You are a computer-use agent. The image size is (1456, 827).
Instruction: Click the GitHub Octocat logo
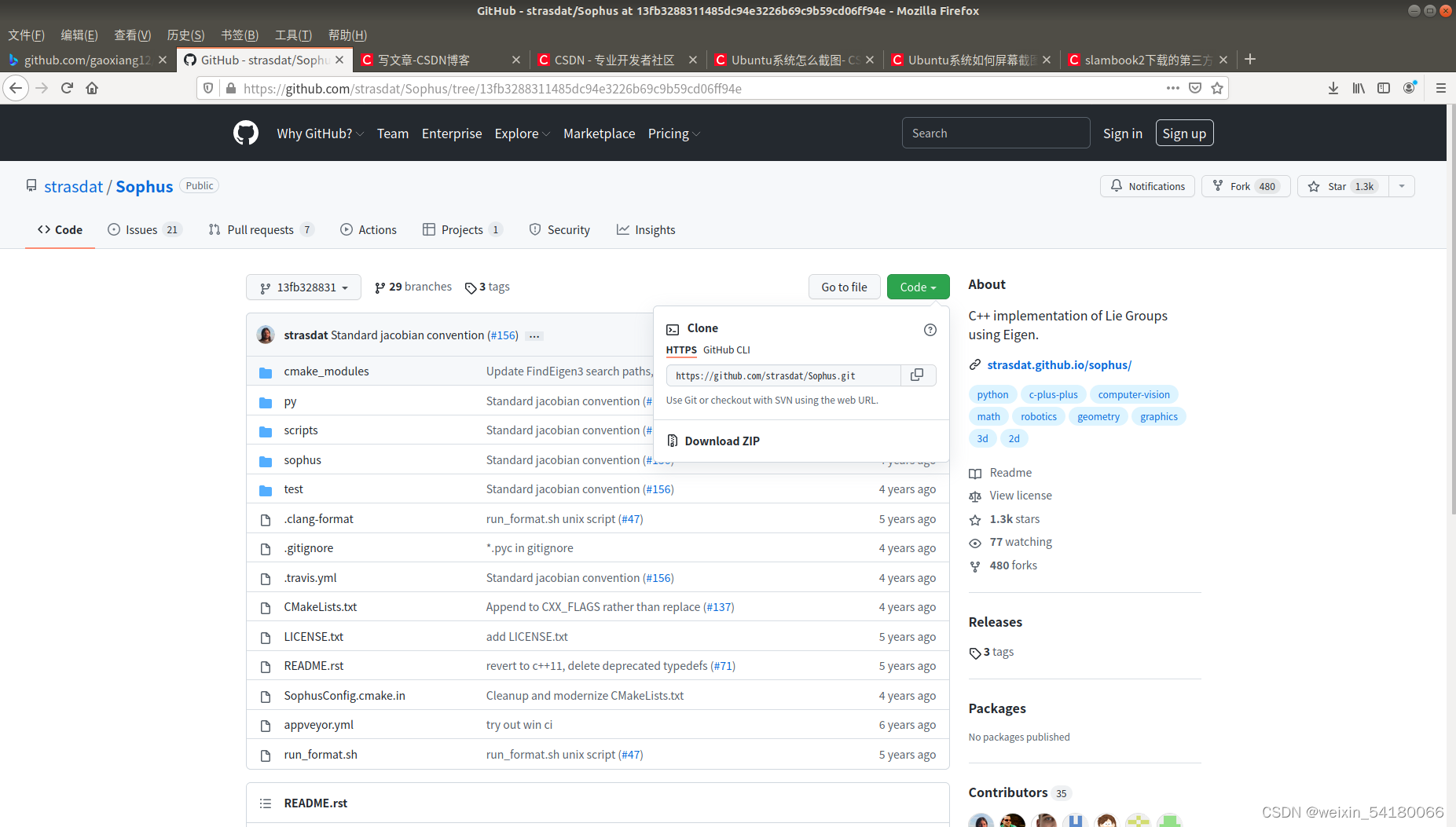[246, 133]
